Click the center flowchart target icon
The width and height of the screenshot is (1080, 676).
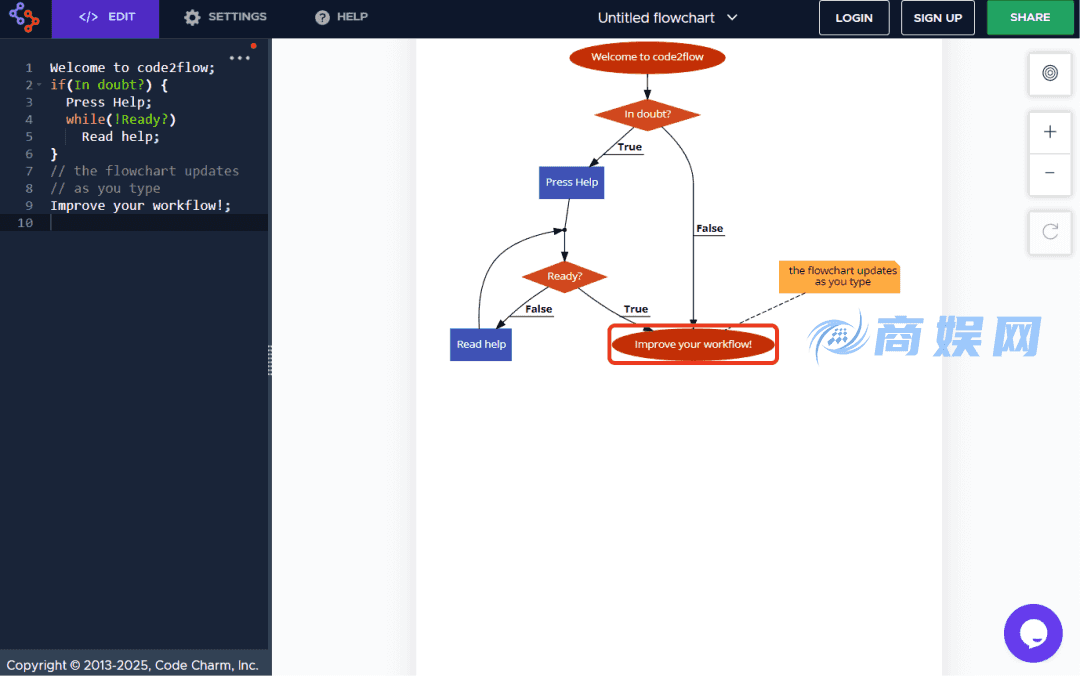[x=1050, y=73]
